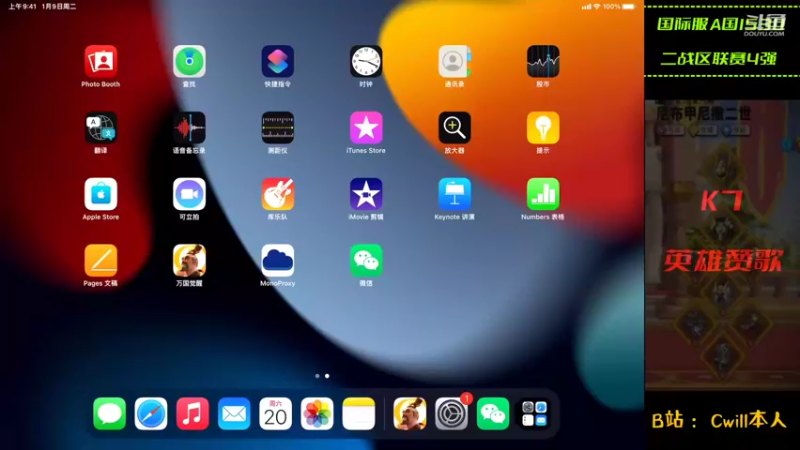
Task: Open Pages 文稿 app
Action: click(101, 260)
